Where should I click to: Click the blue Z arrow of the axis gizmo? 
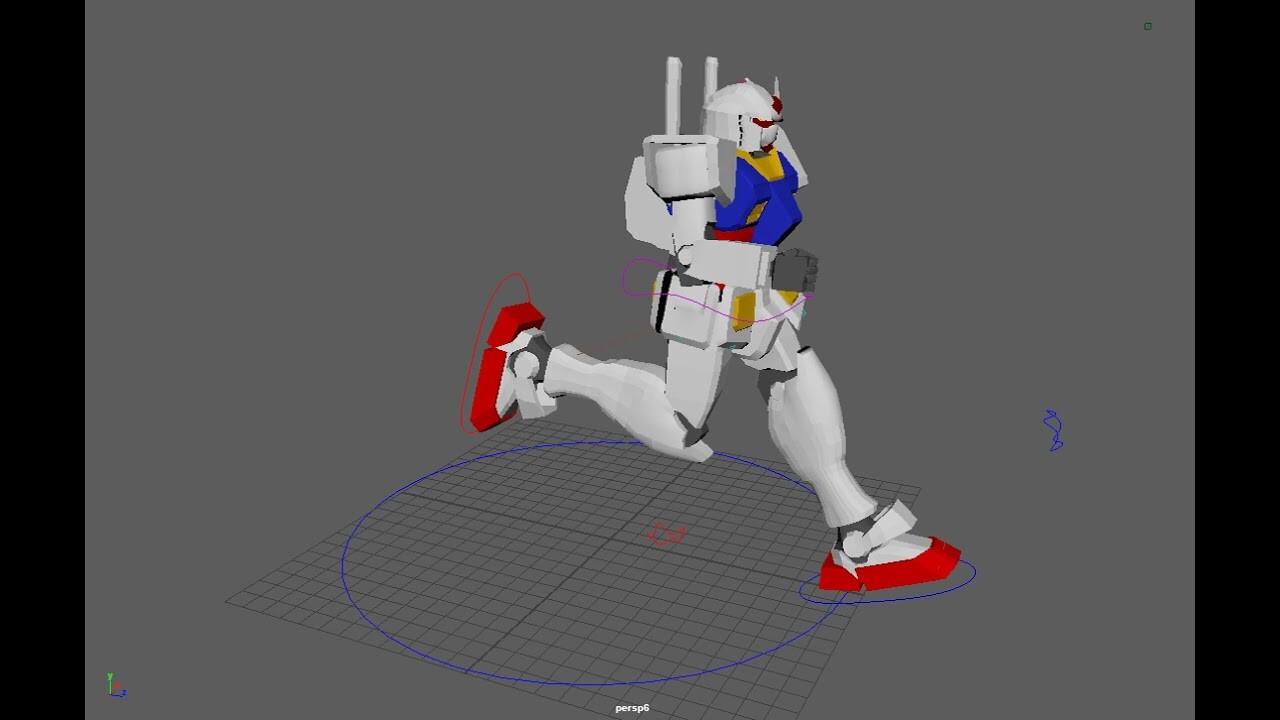point(124,694)
